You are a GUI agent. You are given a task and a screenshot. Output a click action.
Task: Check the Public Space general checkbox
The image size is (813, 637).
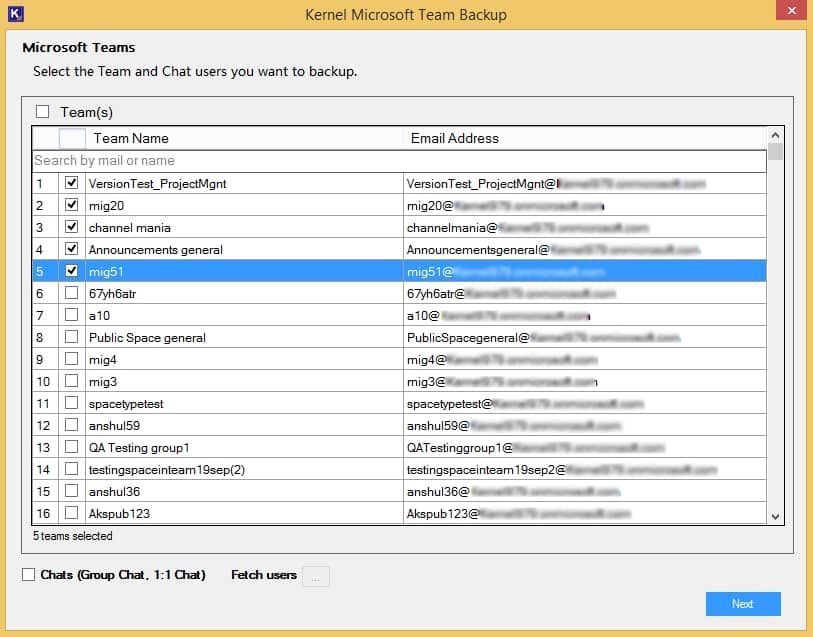pos(72,337)
